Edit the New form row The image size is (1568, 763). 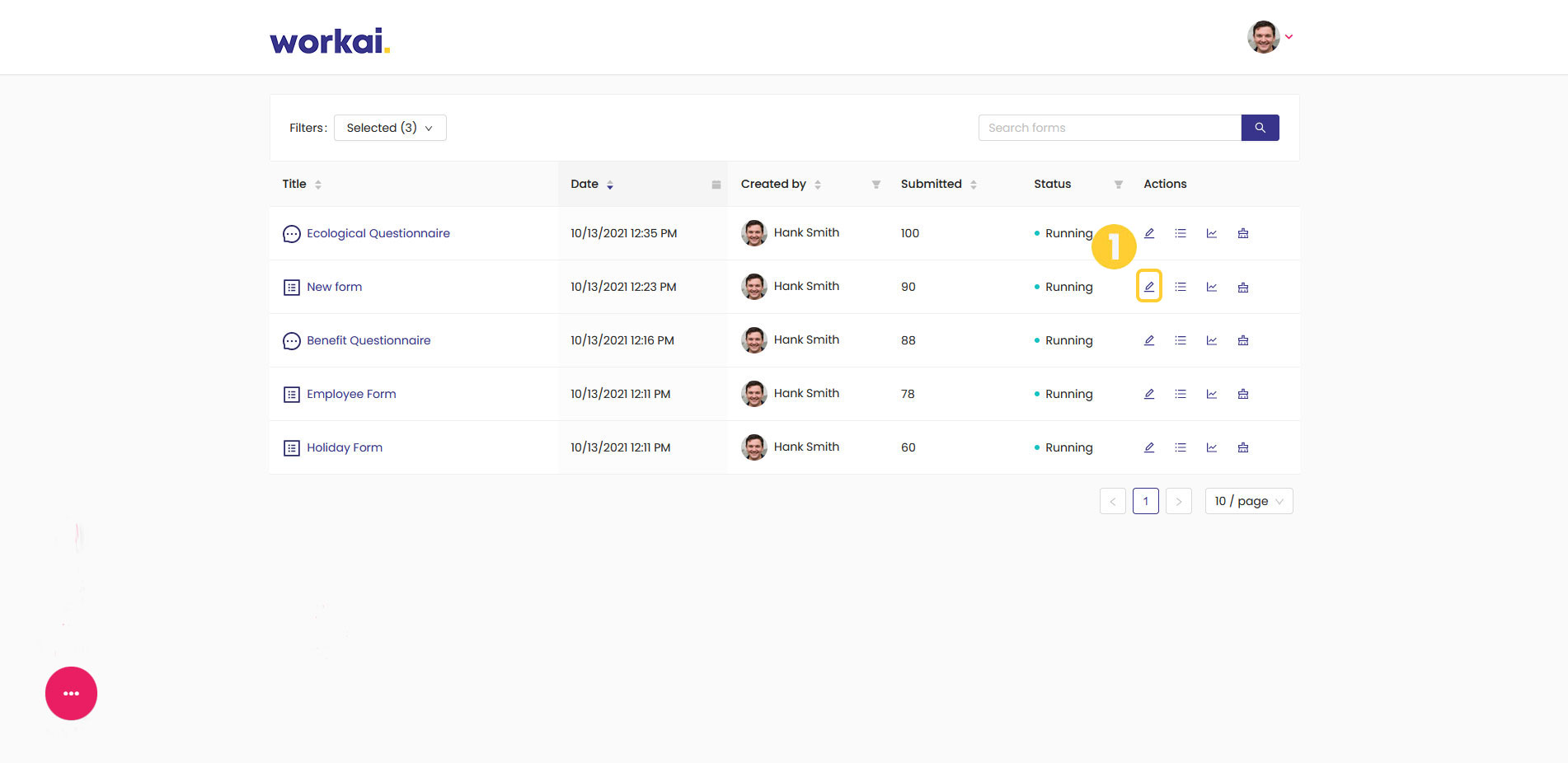tap(1148, 286)
